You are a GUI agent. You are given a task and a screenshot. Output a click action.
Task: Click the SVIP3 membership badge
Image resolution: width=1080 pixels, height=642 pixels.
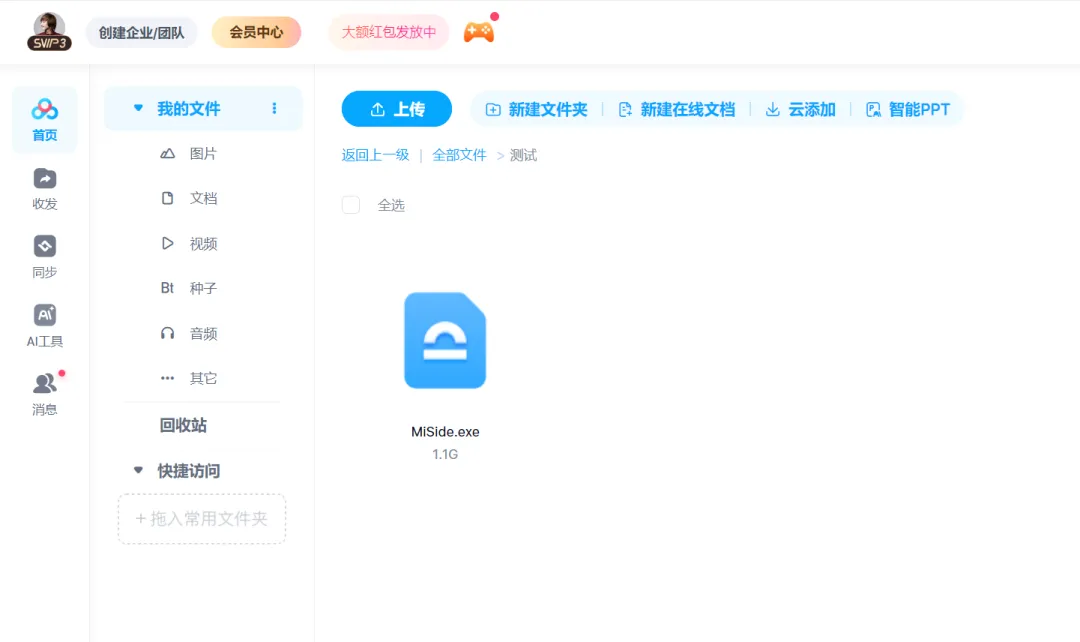pos(50,43)
